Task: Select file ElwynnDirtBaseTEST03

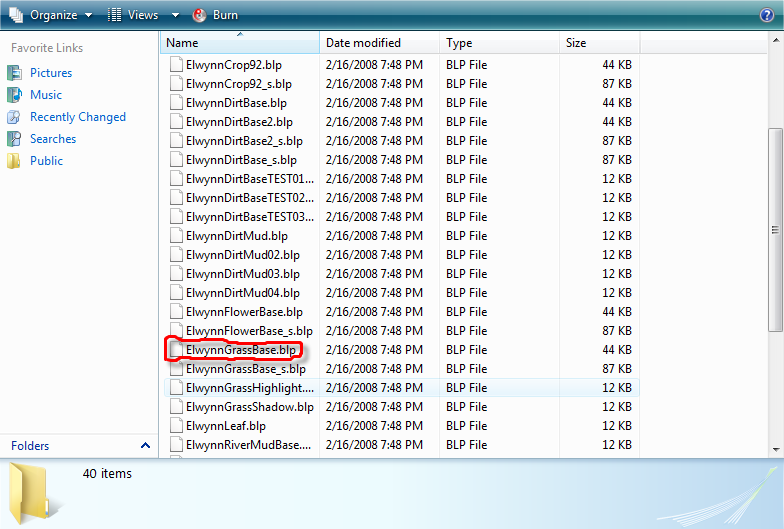Action: 250,217
